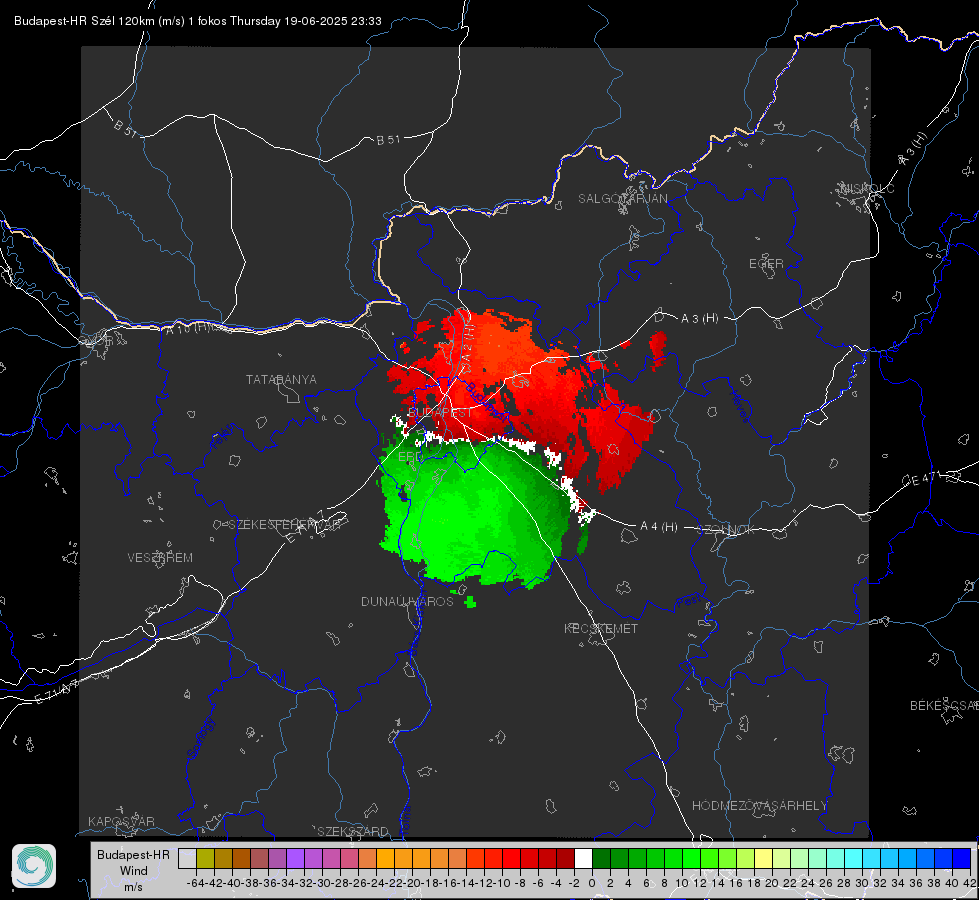Image resolution: width=979 pixels, height=900 pixels.
Task: Click the title text with date 19-06-2025 23:33
Action: (x=197, y=21)
